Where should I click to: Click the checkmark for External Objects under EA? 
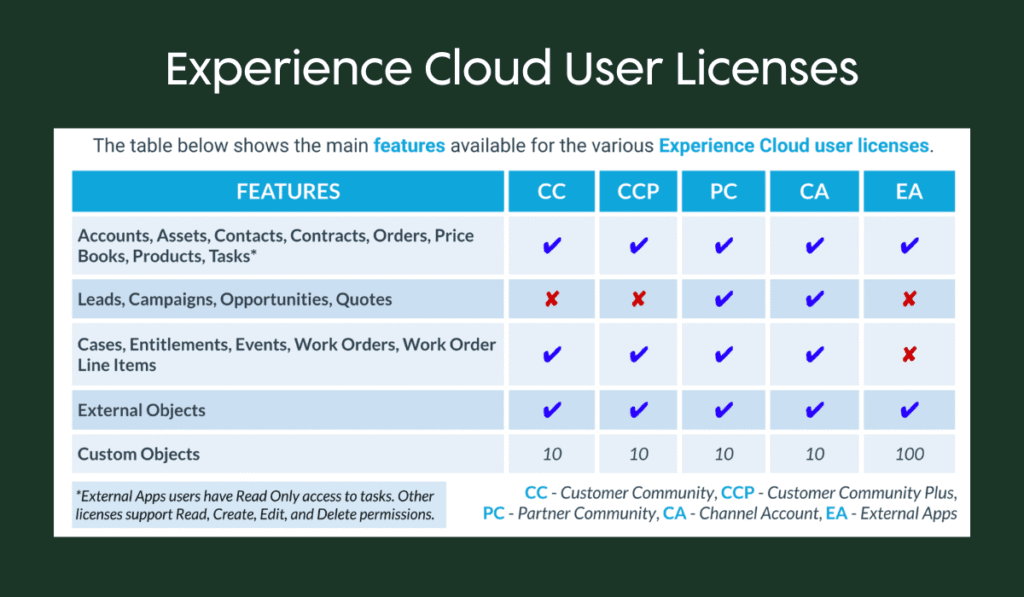pyautogui.click(x=909, y=410)
